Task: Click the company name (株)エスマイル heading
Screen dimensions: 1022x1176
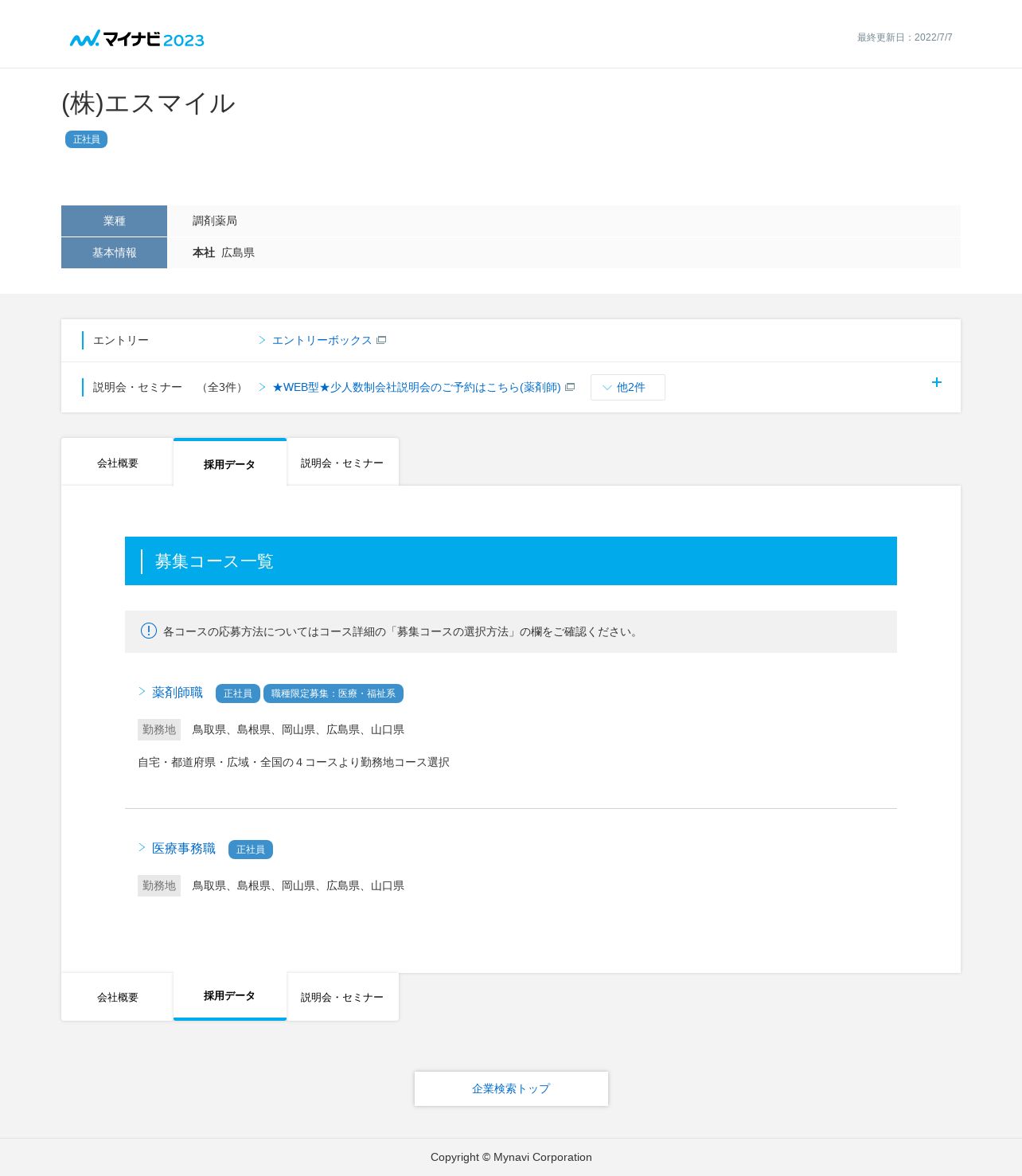Action: pos(149,104)
